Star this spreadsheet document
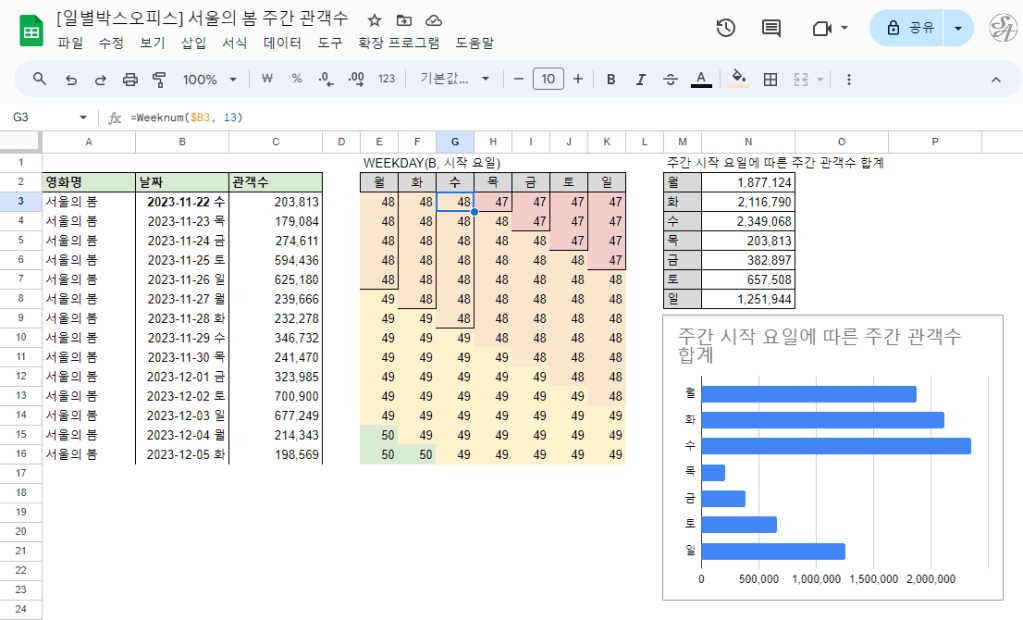The image size is (1023, 620). 374,20
